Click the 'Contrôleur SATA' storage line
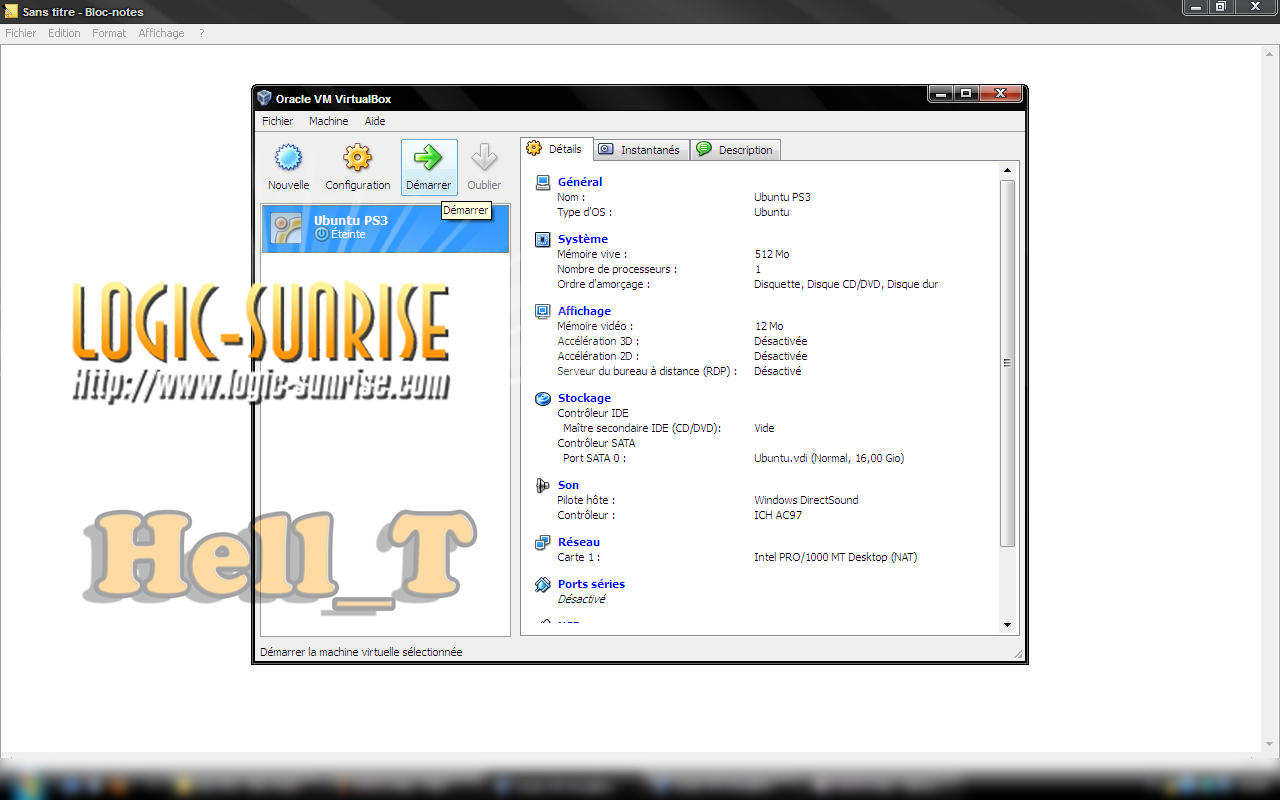Image resolution: width=1280 pixels, height=800 pixels. 596,443
